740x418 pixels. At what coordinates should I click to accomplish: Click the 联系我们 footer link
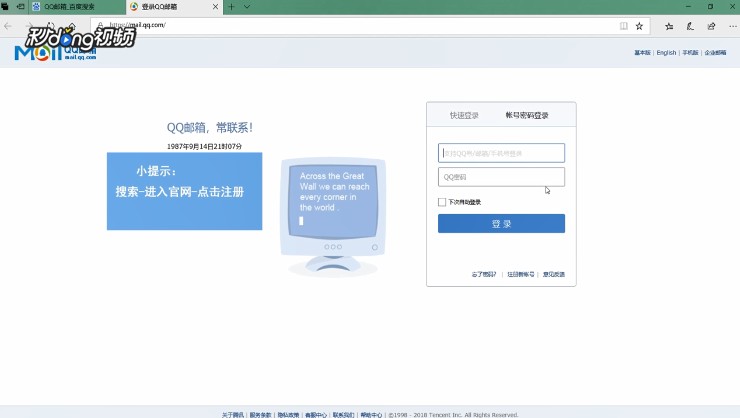343,415
